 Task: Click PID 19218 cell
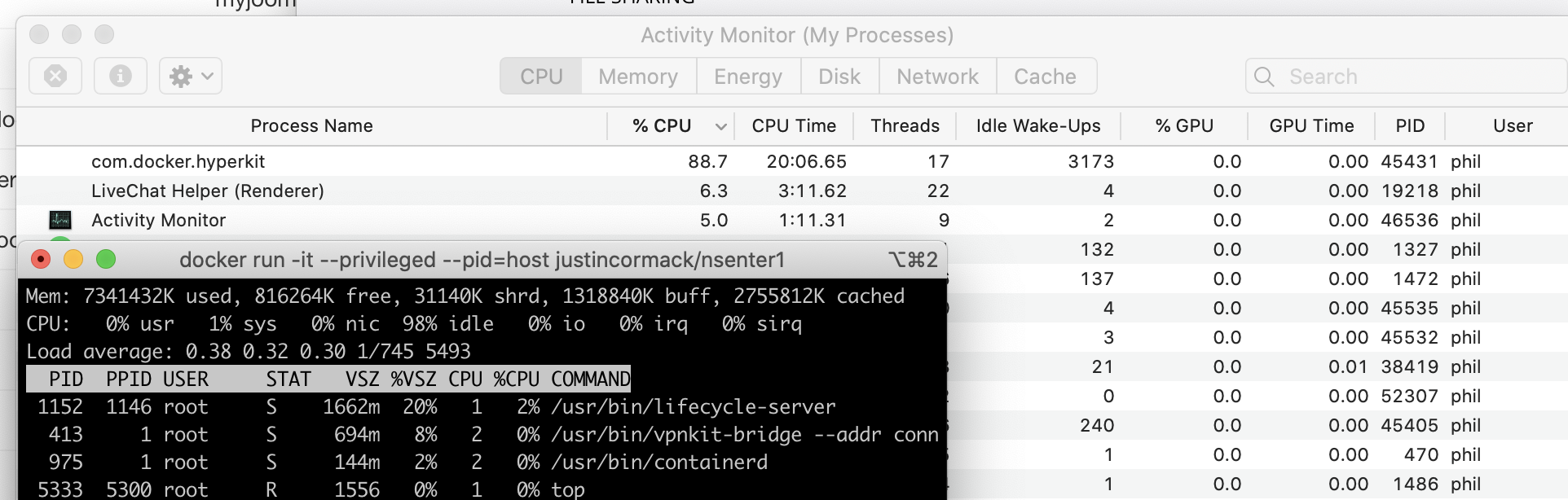1409,191
